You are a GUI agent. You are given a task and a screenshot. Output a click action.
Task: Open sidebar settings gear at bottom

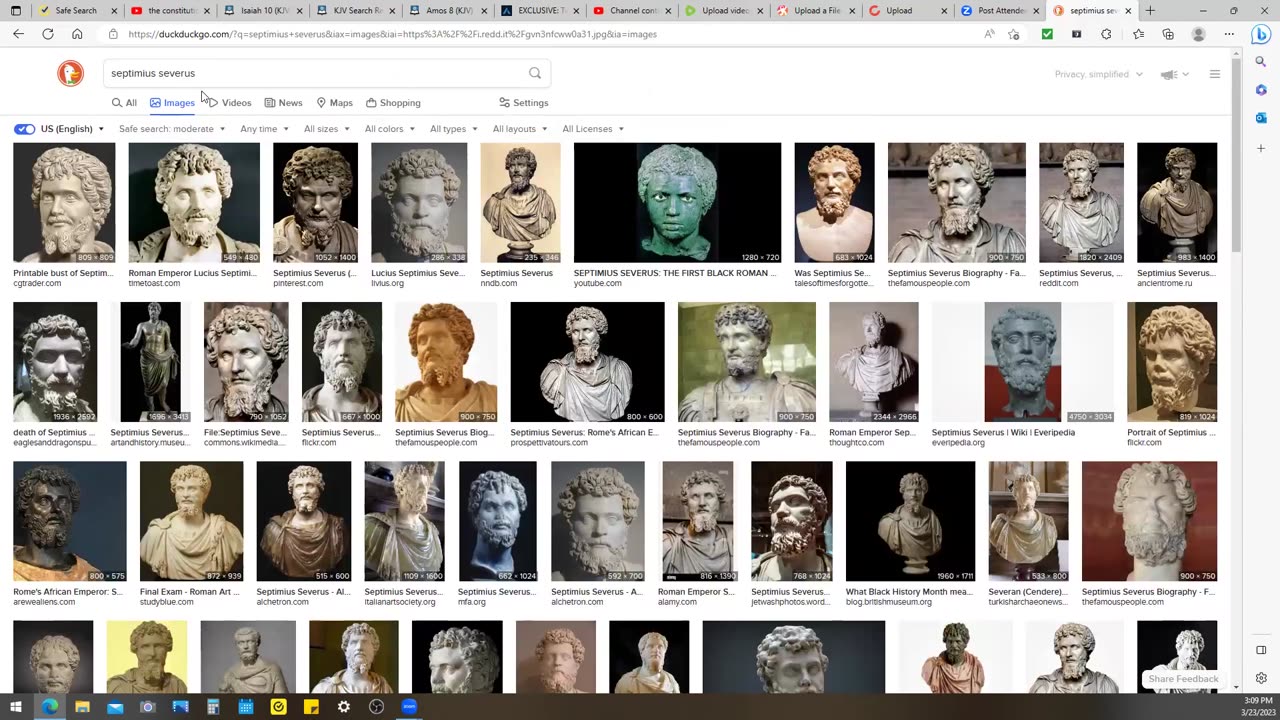coord(1261,678)
